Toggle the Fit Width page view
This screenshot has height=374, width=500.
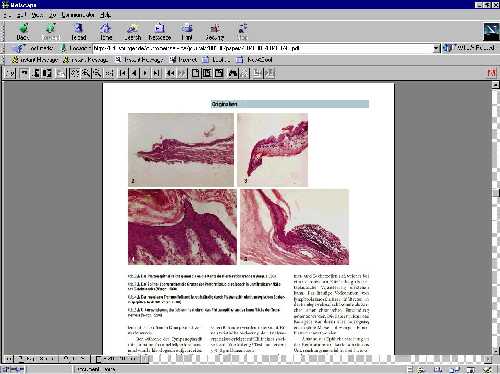pos(219,73)
